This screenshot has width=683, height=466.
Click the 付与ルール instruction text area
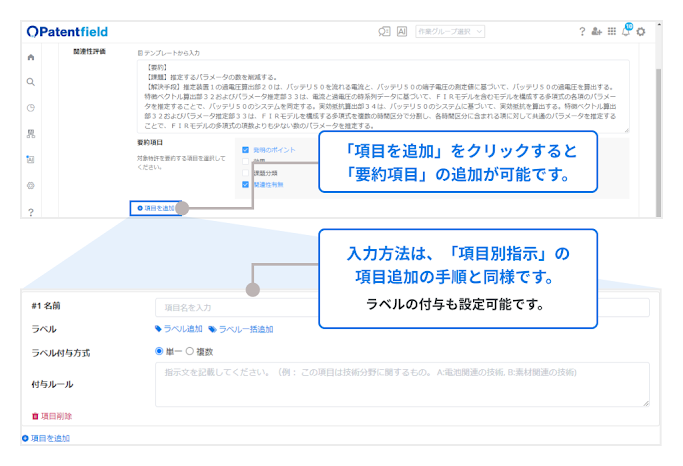click(401, 384)
